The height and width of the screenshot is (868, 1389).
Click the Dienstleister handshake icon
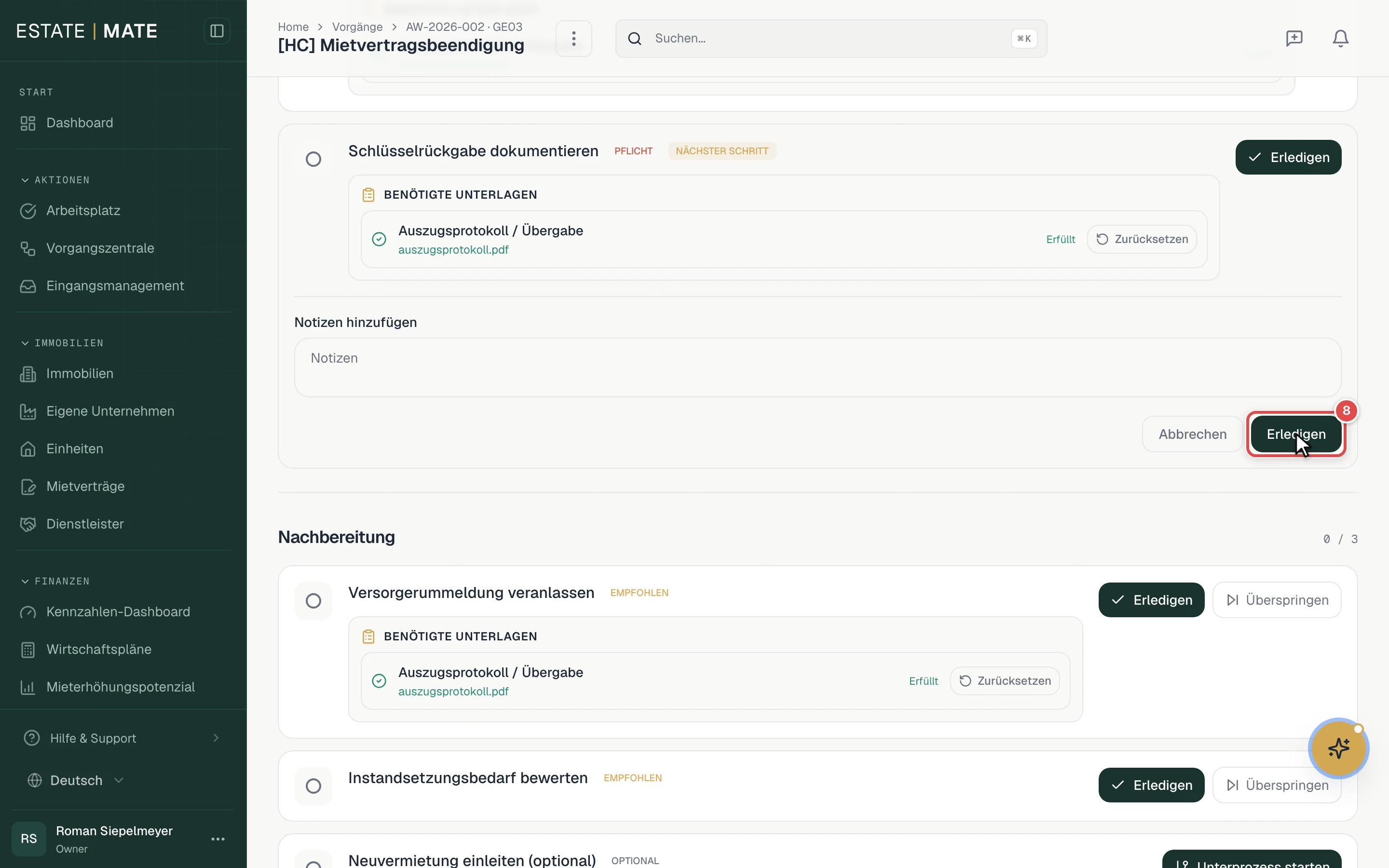[x=28, y=524]
